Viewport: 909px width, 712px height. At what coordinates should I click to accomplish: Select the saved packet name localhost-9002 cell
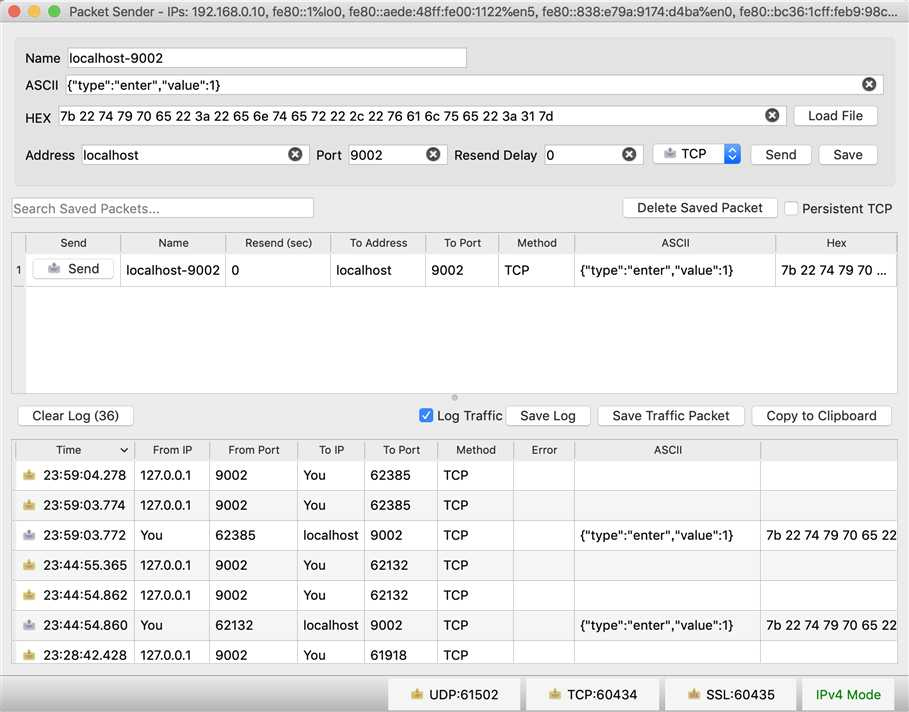pyautogui.click(x=173, y=270)
